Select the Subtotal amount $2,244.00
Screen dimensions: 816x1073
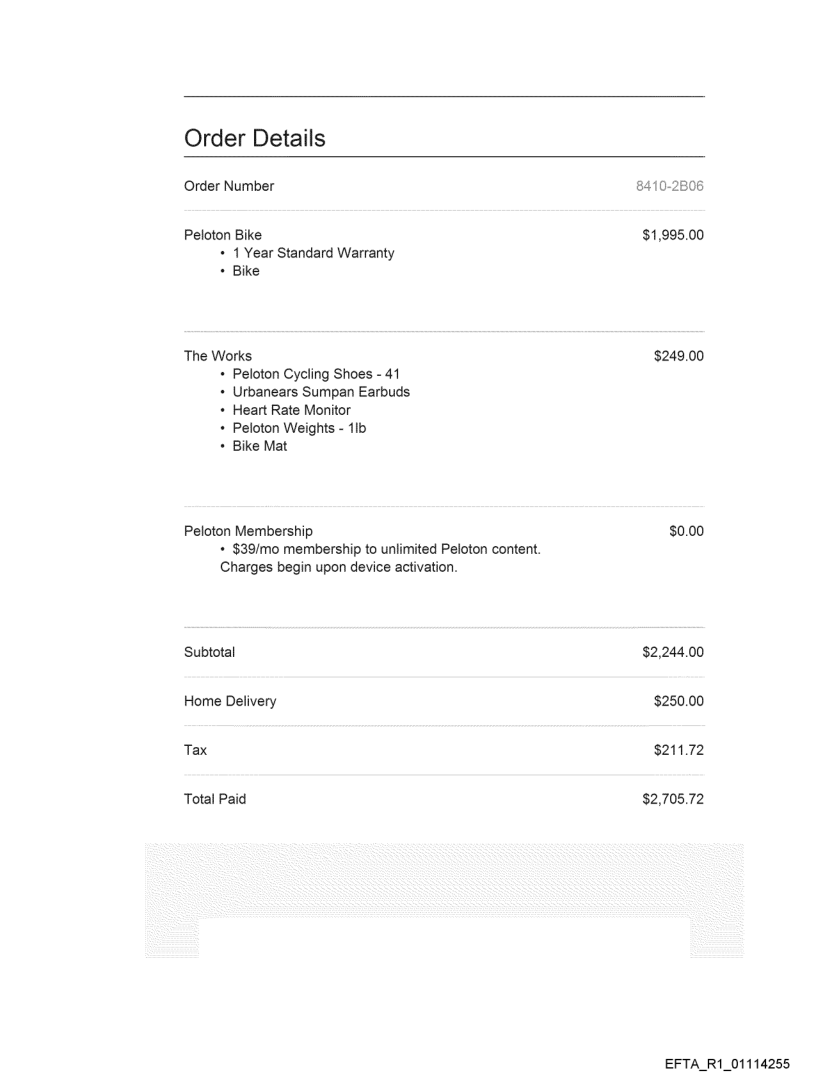pyautogui.click(x=673, y=653)
